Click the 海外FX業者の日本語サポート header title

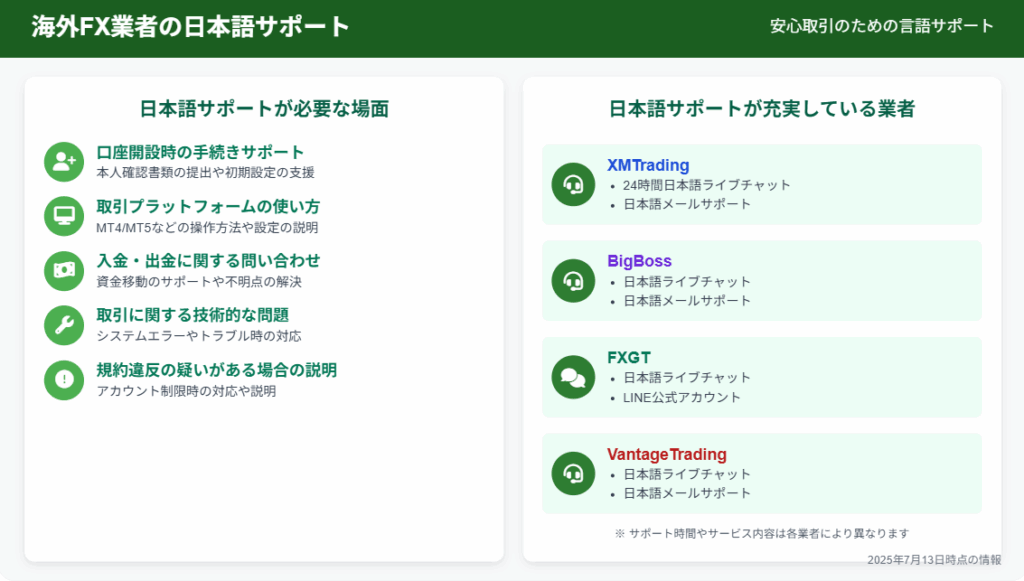tap(191, 27)
